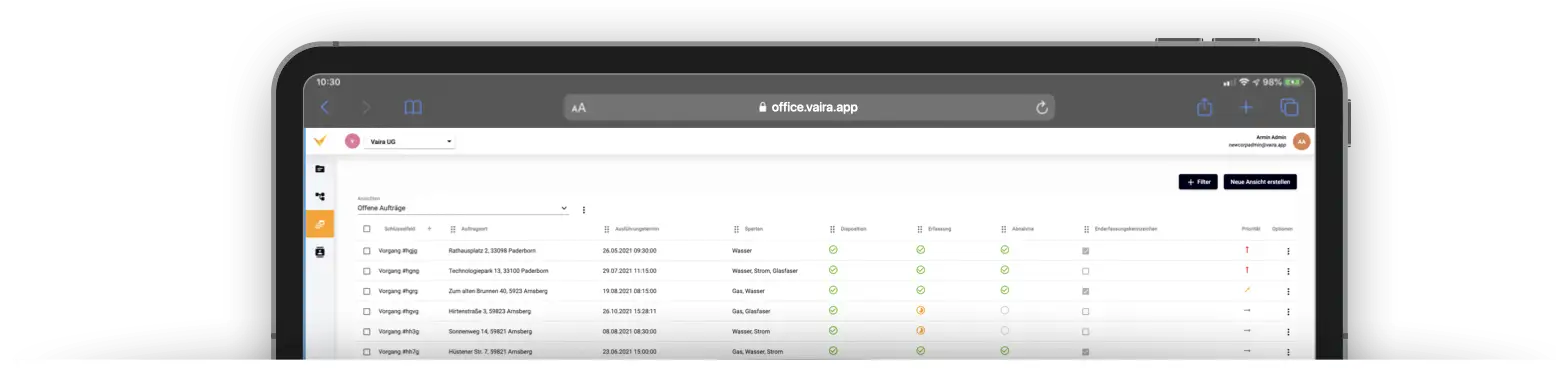The height and width of the screenshot is (369, 1556).
Task: Click Armin Admin account name
Action: click(x=1272, y=138)
